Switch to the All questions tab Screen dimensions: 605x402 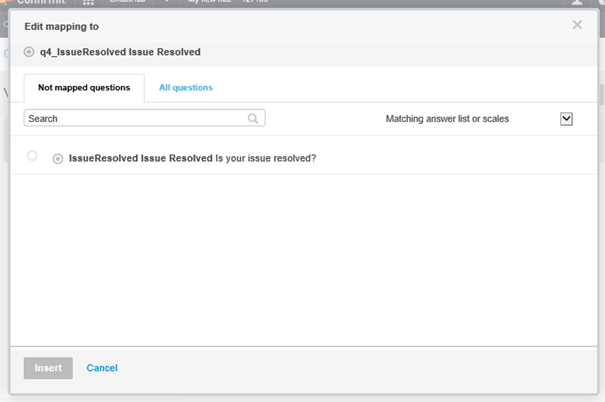pyautogui.click(x=186, y=88)
